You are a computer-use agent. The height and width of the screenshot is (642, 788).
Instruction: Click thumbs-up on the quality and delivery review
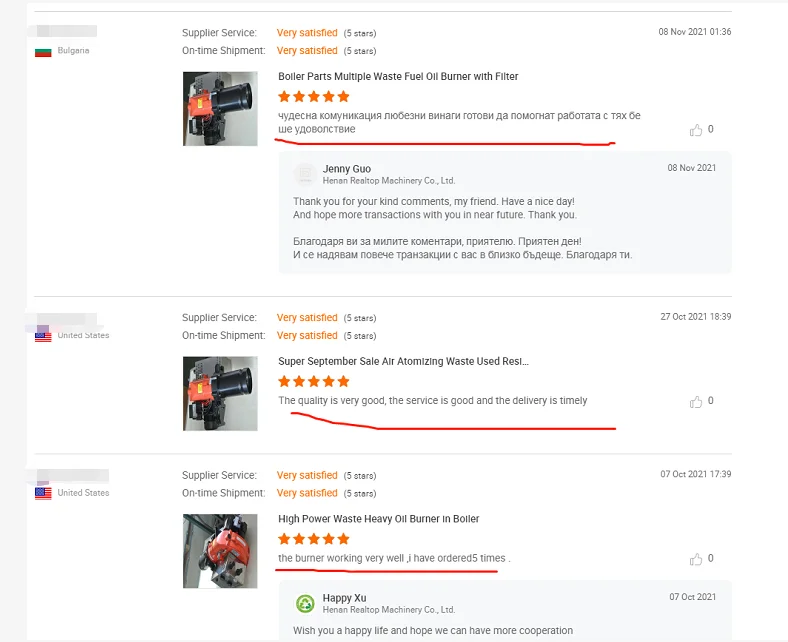(696, 402)
